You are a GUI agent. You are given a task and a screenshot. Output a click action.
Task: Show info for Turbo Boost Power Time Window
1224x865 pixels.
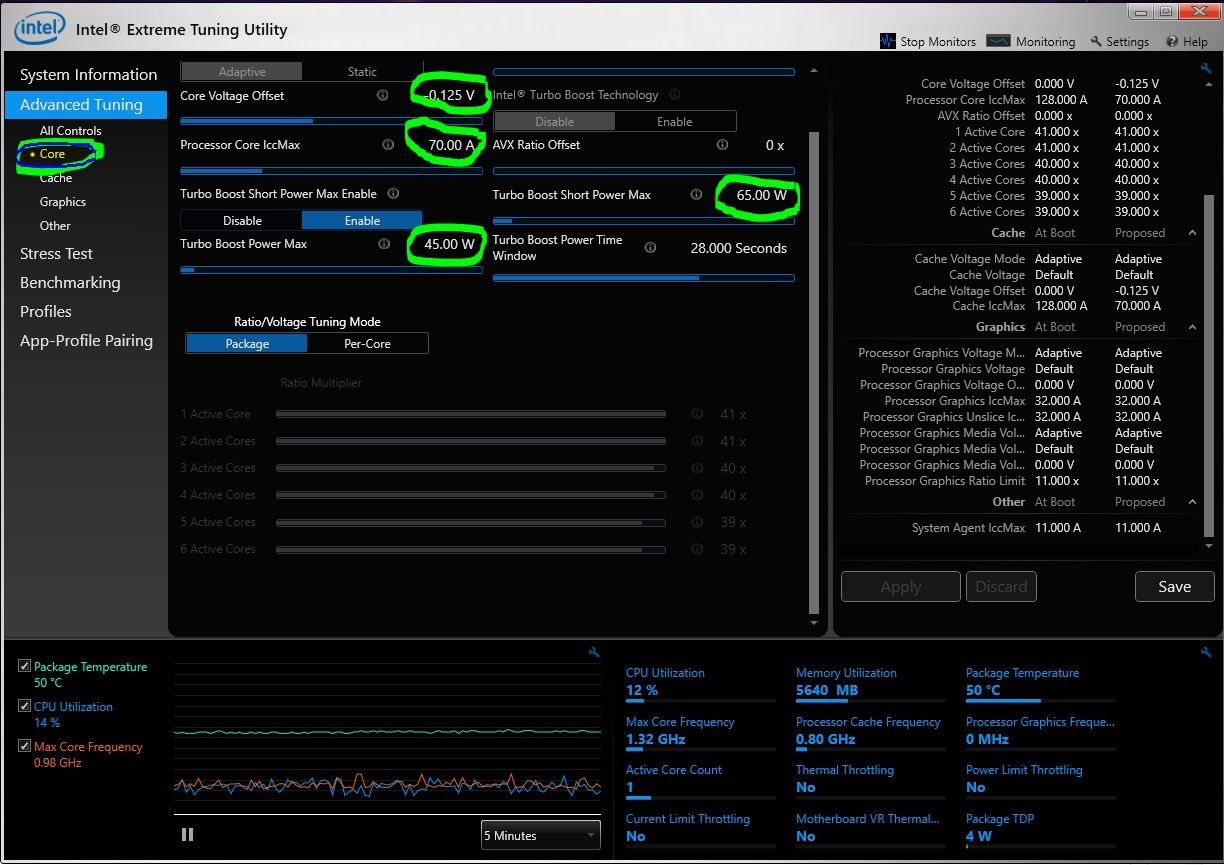[650, 247]
